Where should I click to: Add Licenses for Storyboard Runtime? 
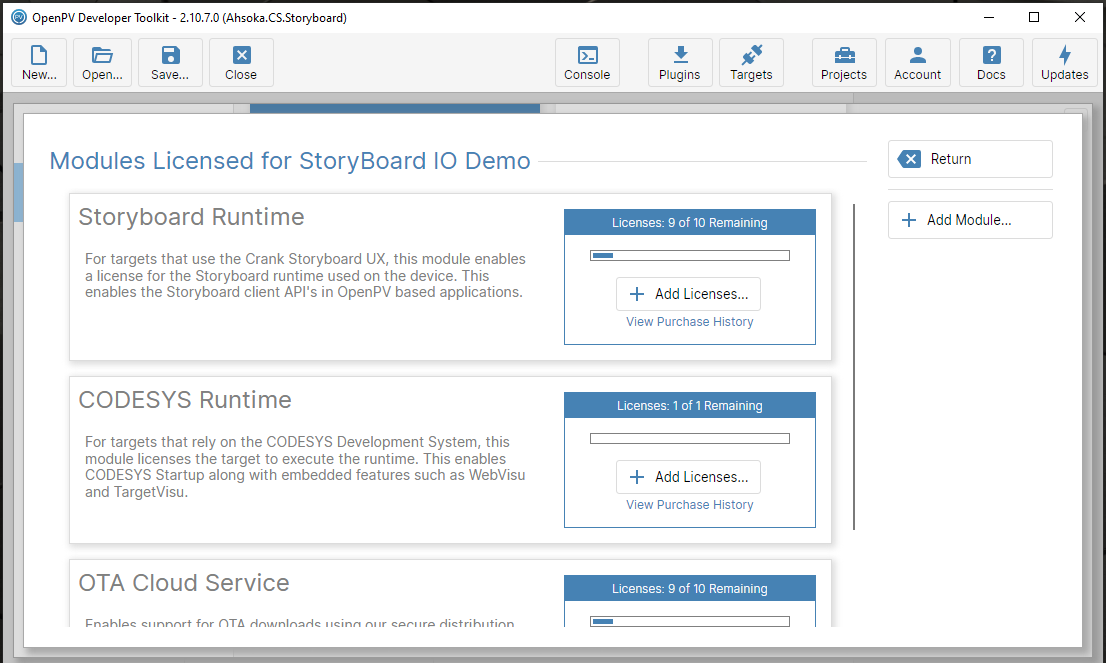click(x=688, y=294)
